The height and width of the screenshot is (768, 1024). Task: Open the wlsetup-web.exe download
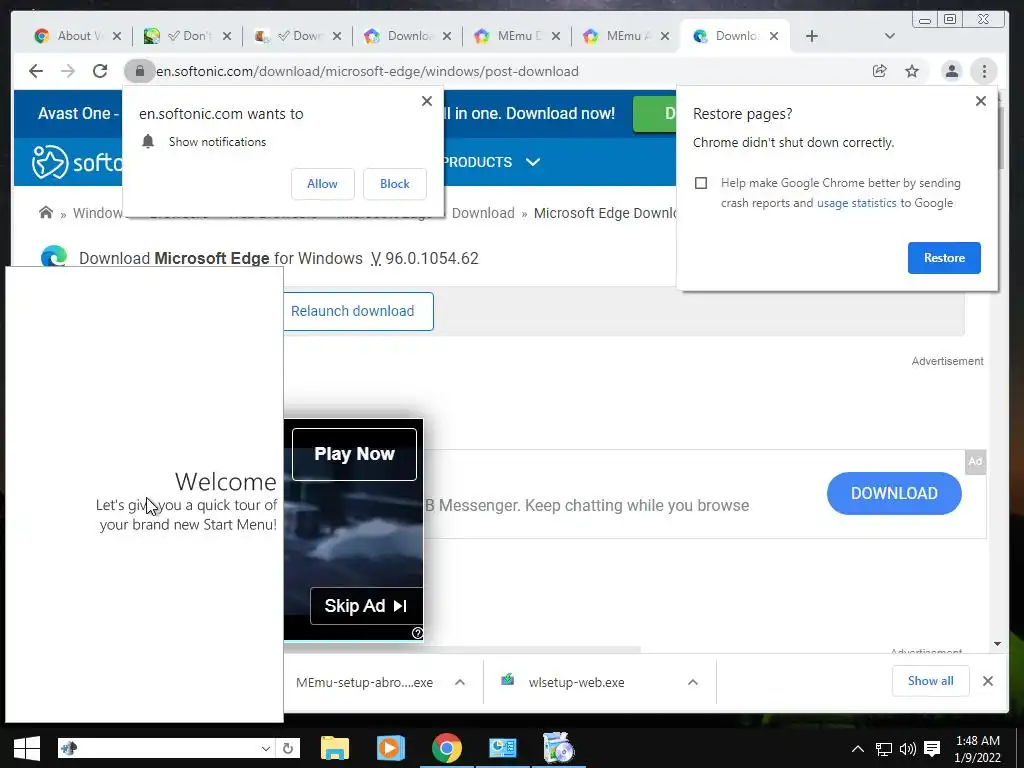pyautogui.click(x=577, y=682)
